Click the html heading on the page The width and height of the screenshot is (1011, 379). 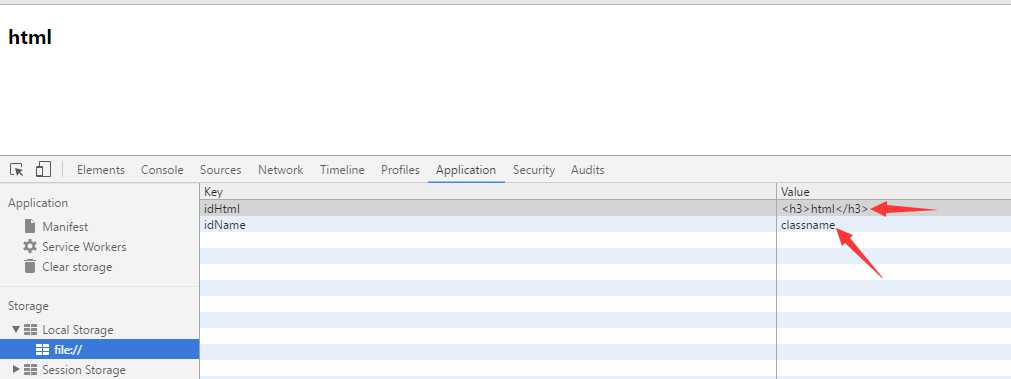tap(30, 37)
